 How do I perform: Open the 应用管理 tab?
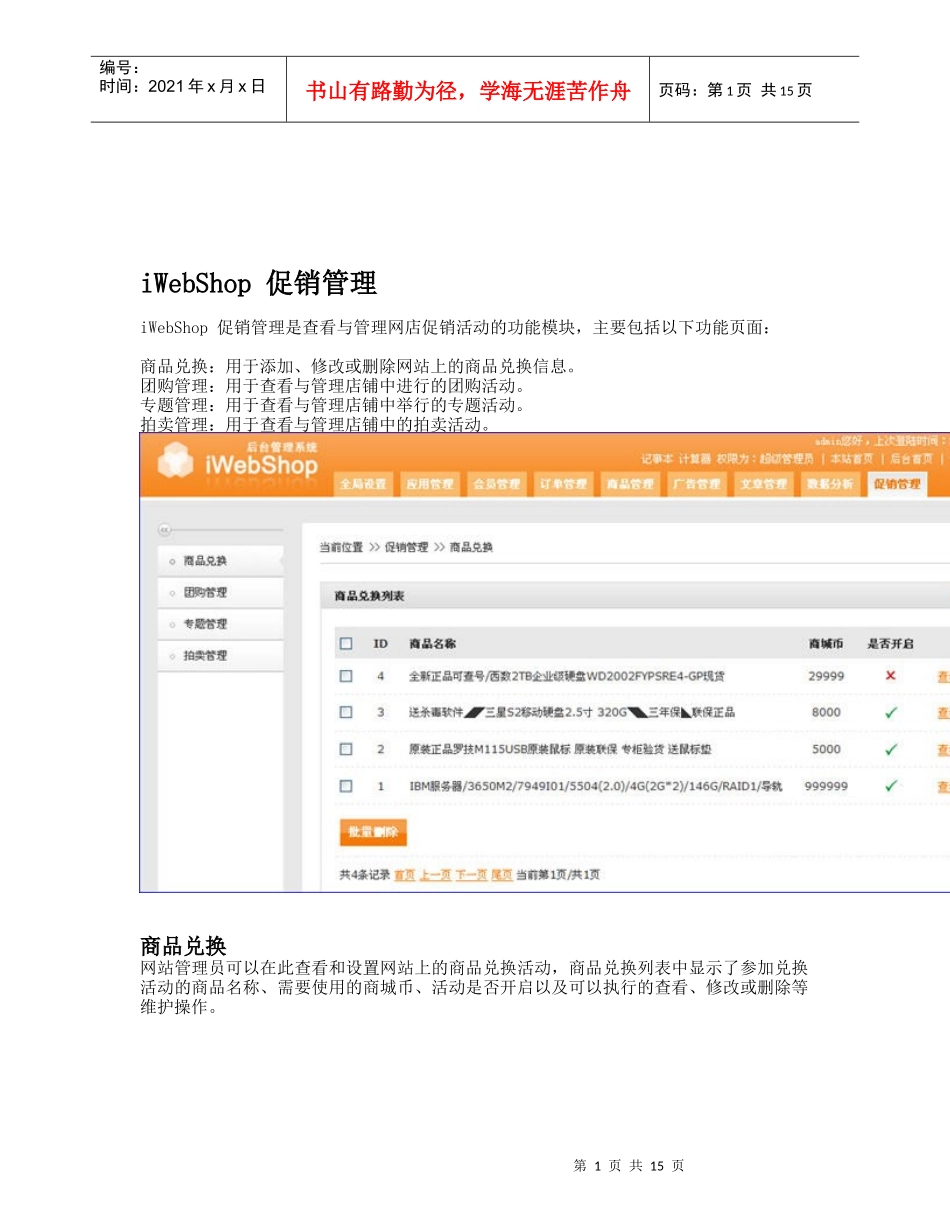(x=429, y=484)
